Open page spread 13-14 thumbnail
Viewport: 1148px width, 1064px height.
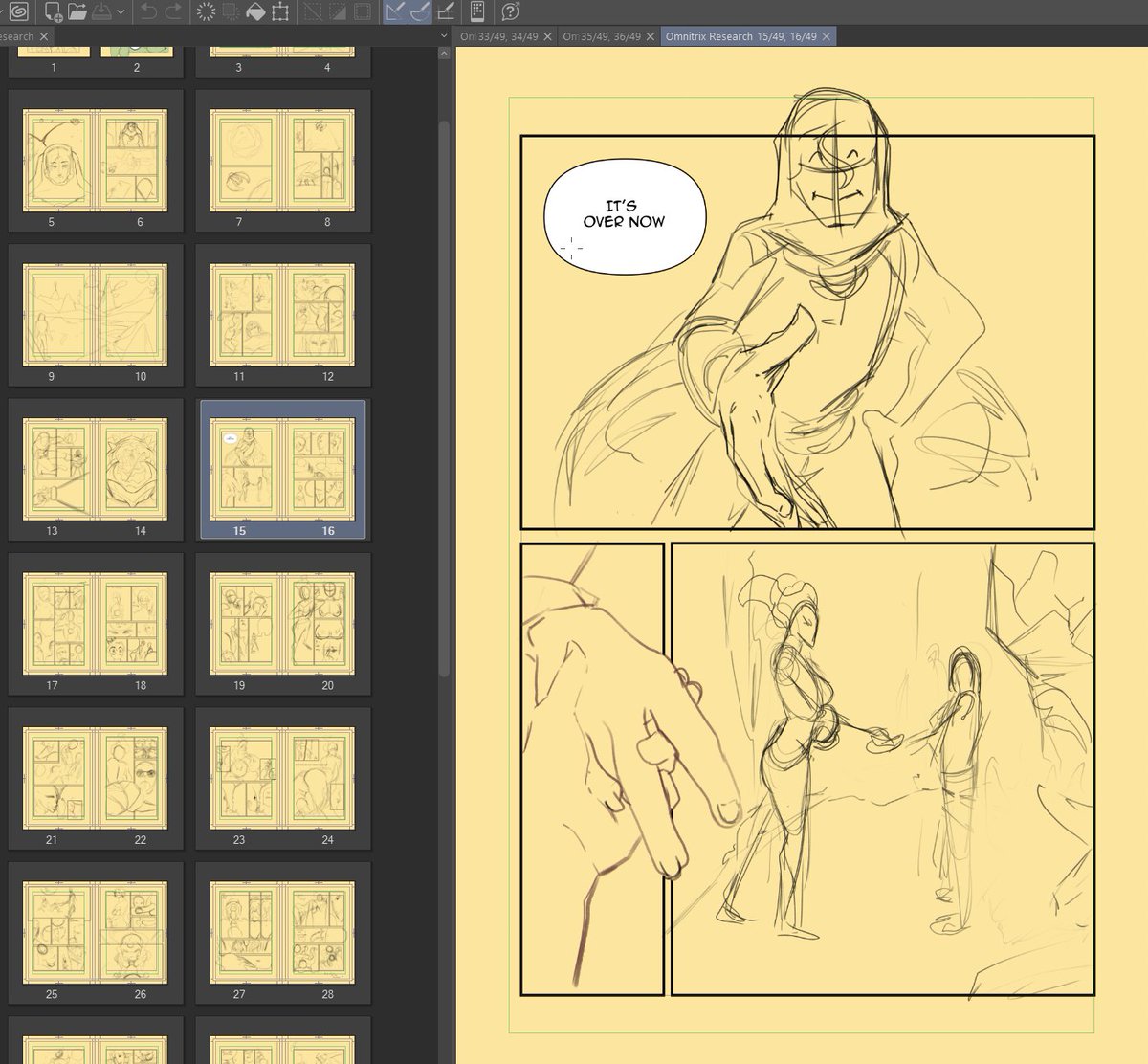click(96, 470)
